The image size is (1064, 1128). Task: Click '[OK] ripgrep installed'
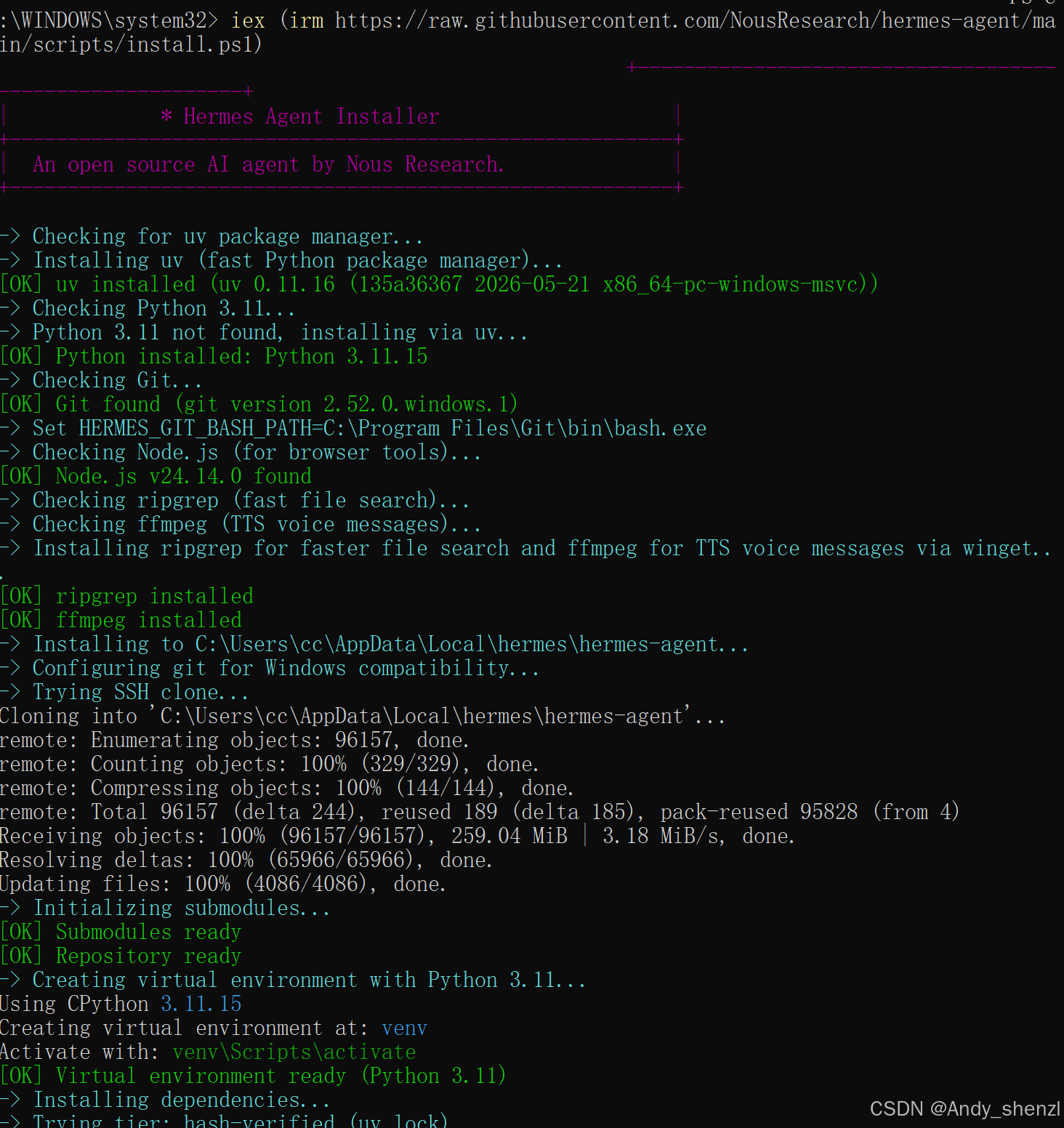tap(127, 596)
